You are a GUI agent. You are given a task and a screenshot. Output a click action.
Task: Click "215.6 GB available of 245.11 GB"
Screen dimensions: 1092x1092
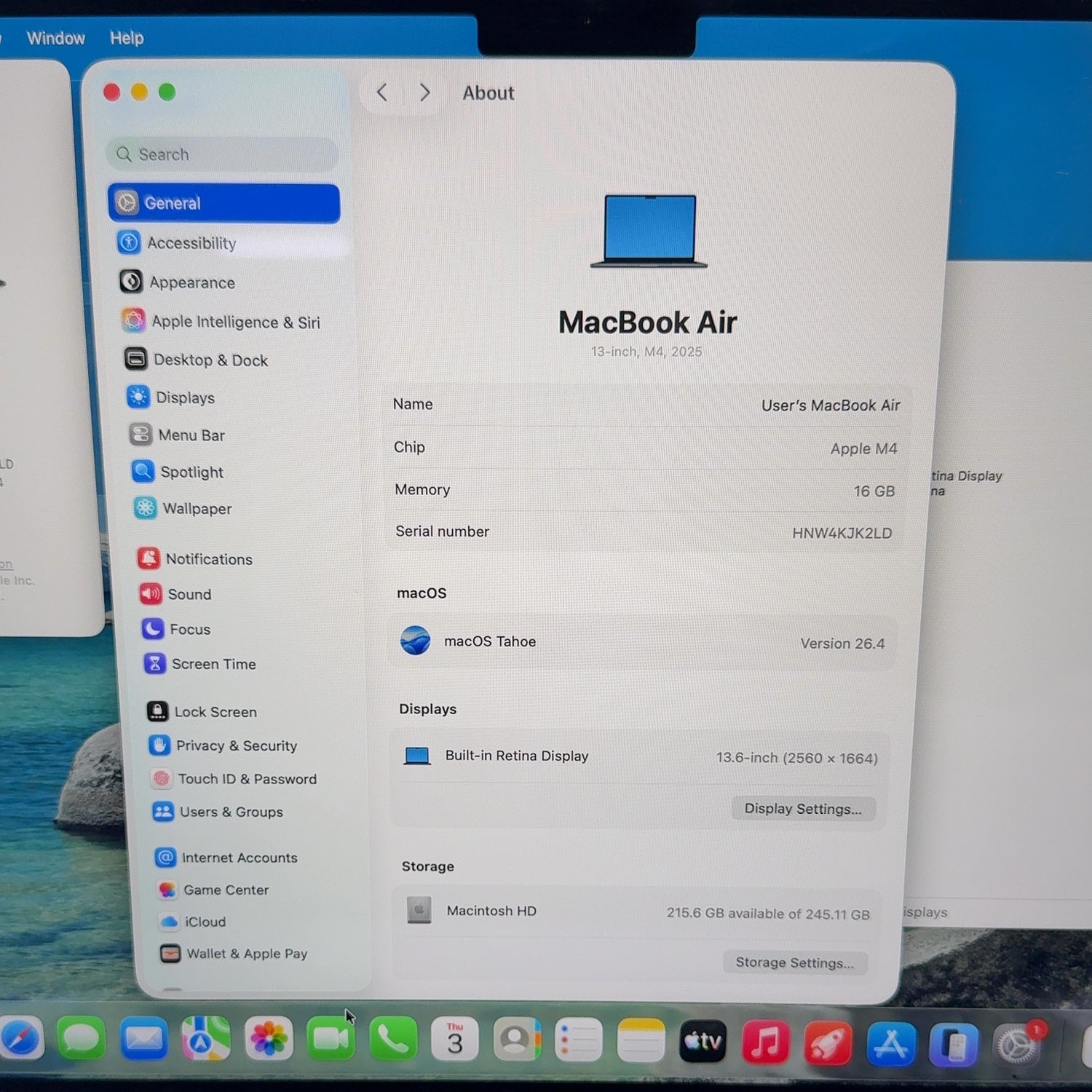768,914
